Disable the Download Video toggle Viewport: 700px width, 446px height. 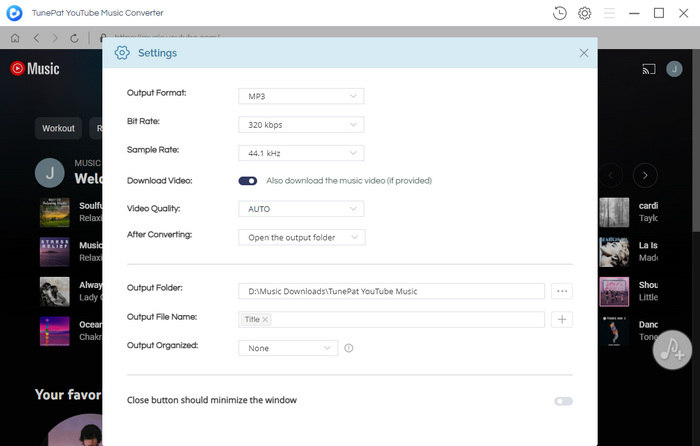[x=248, y=181]
